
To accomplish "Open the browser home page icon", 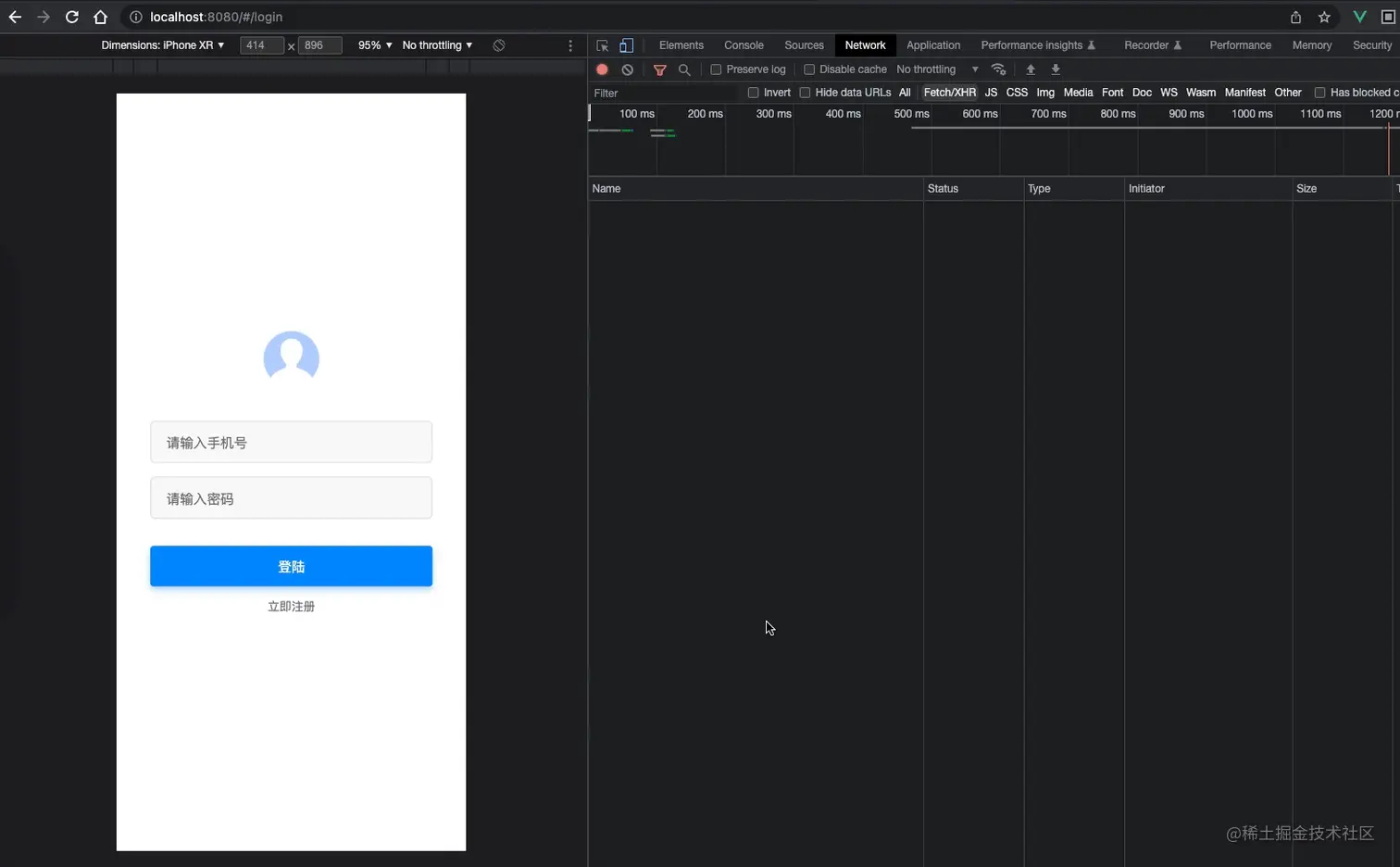I will click(101, 17).
